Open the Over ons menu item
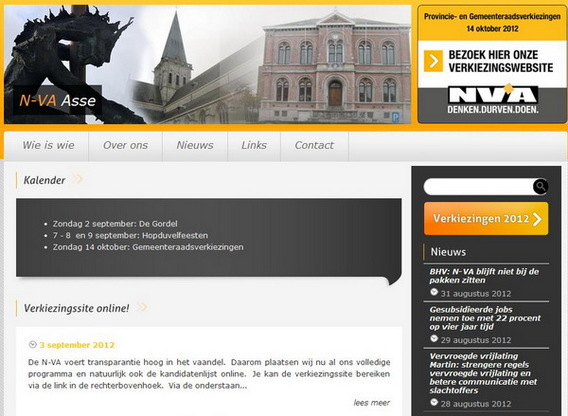This screenshot has width=568, height=416. click(x=125, y=145)
